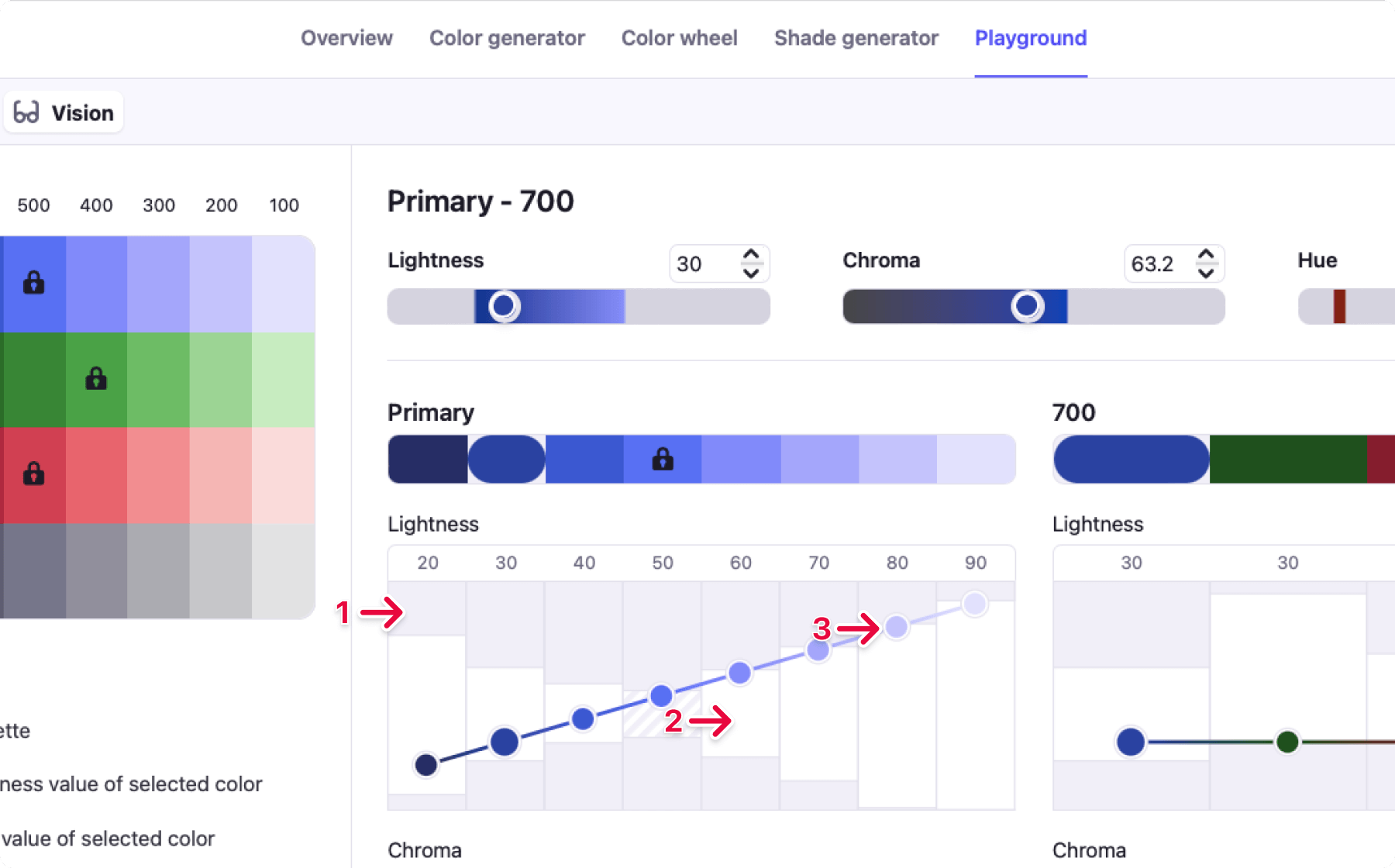
Task: Increase the Chroma value with the up arrow
Action: click(1206, 254)
